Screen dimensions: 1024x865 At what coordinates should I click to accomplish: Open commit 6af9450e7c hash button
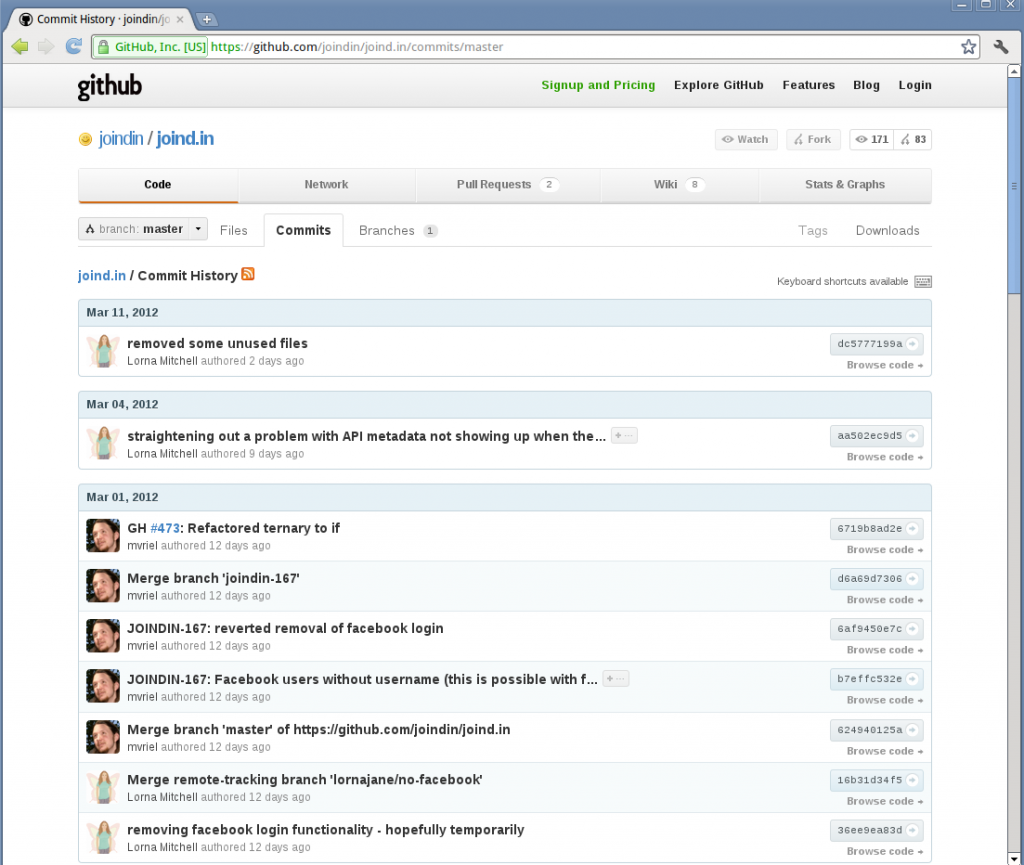click(x=876, y=629)
